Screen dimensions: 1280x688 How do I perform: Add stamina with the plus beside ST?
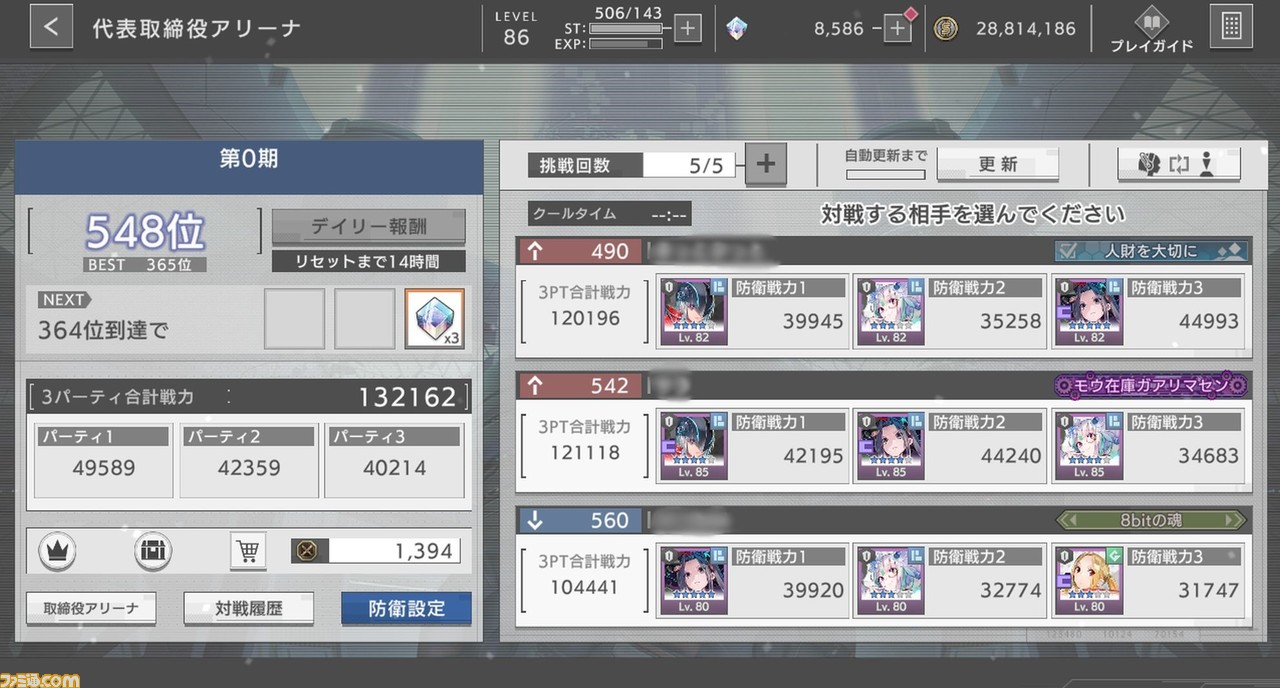(687, 29)
